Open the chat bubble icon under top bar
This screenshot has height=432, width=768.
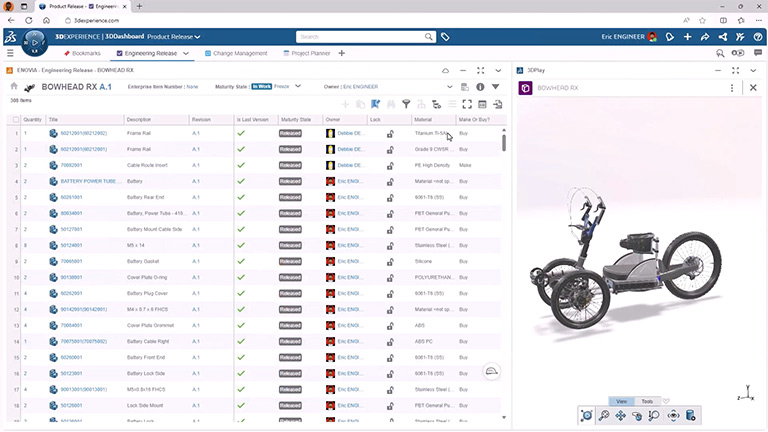pos(758,53)
